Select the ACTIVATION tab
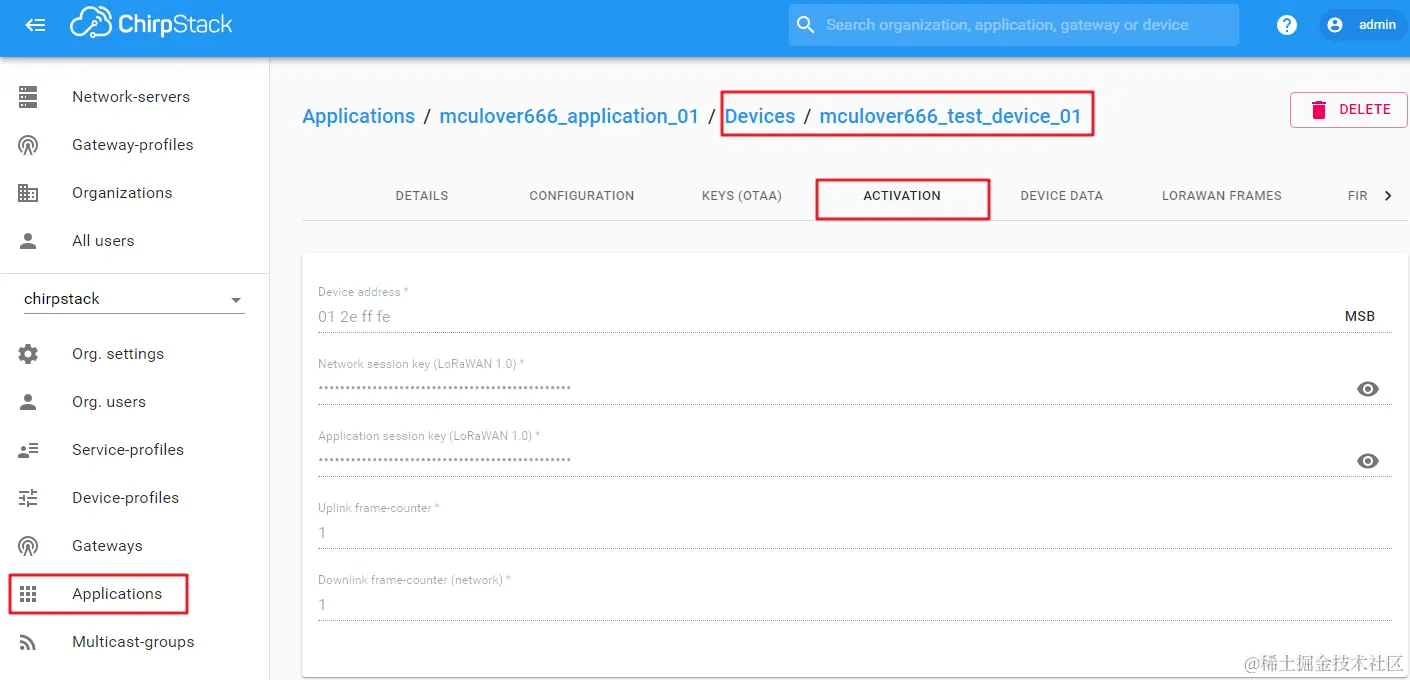Screen dimensions: 1410x680 902,196
